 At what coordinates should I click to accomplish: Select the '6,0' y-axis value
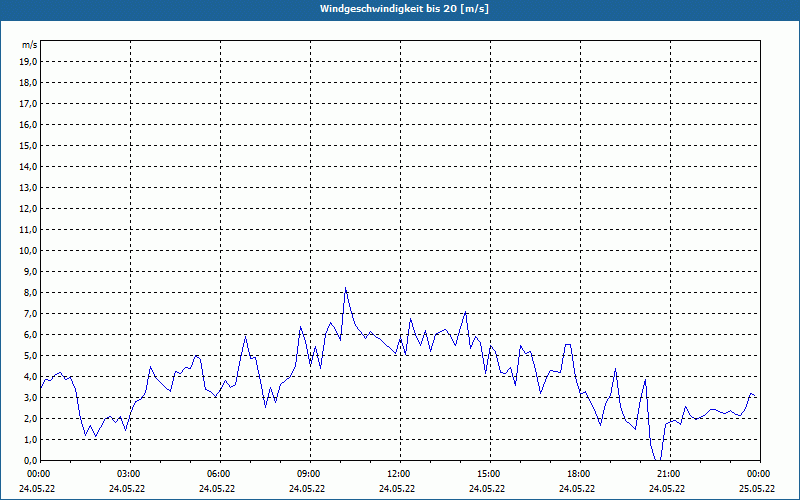click(x=30, y=335)
